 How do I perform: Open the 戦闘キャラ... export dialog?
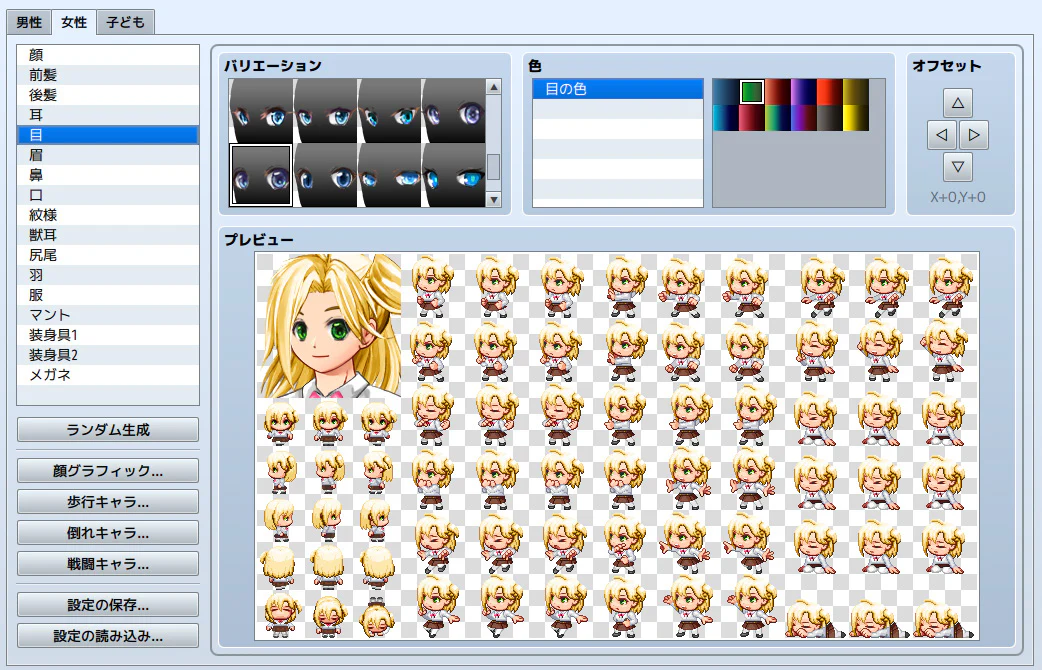108,564
